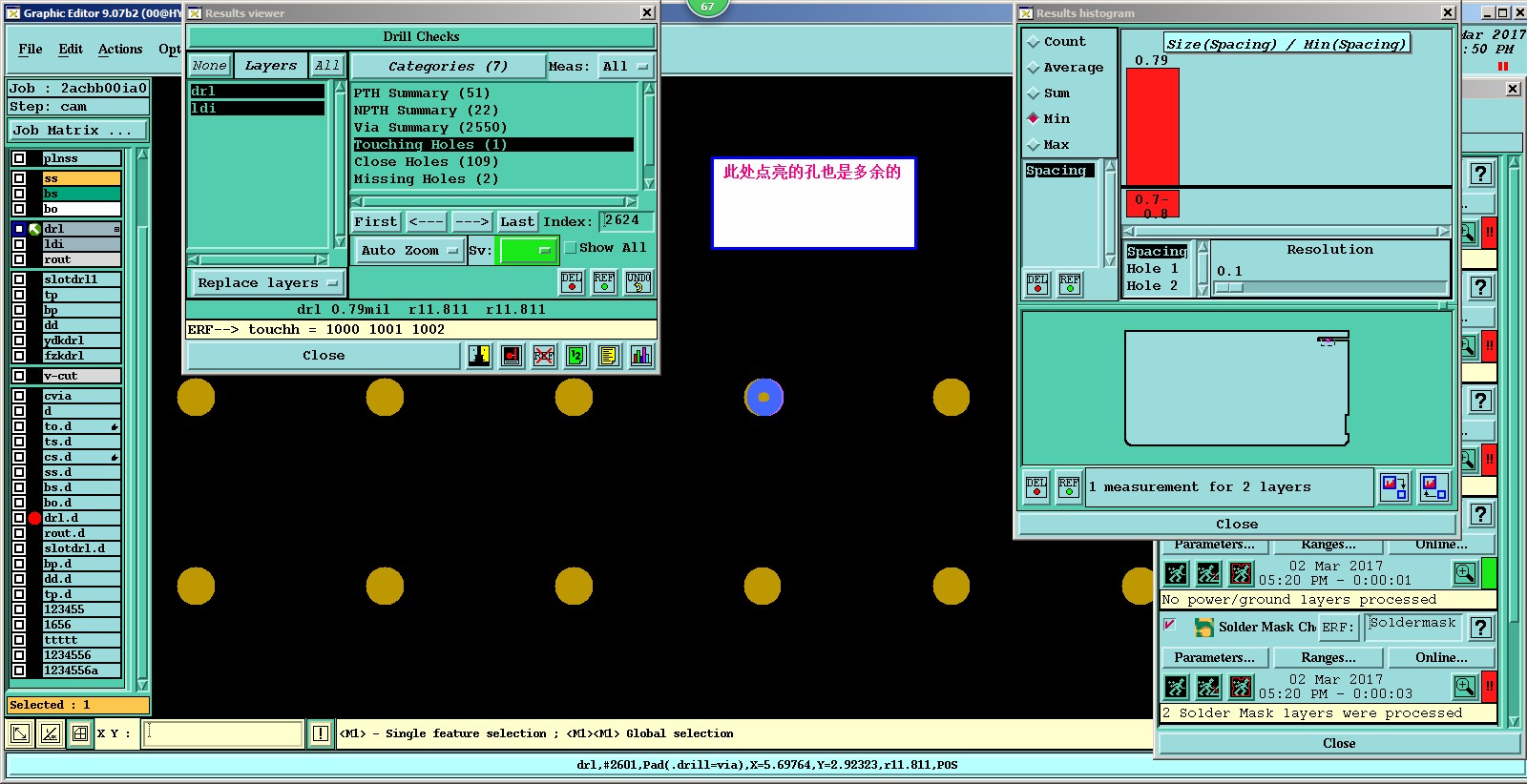The image size is (1527, 784).
Task: Click magnifier results icon at 0:00:03 row
Action: point(1465,687)
